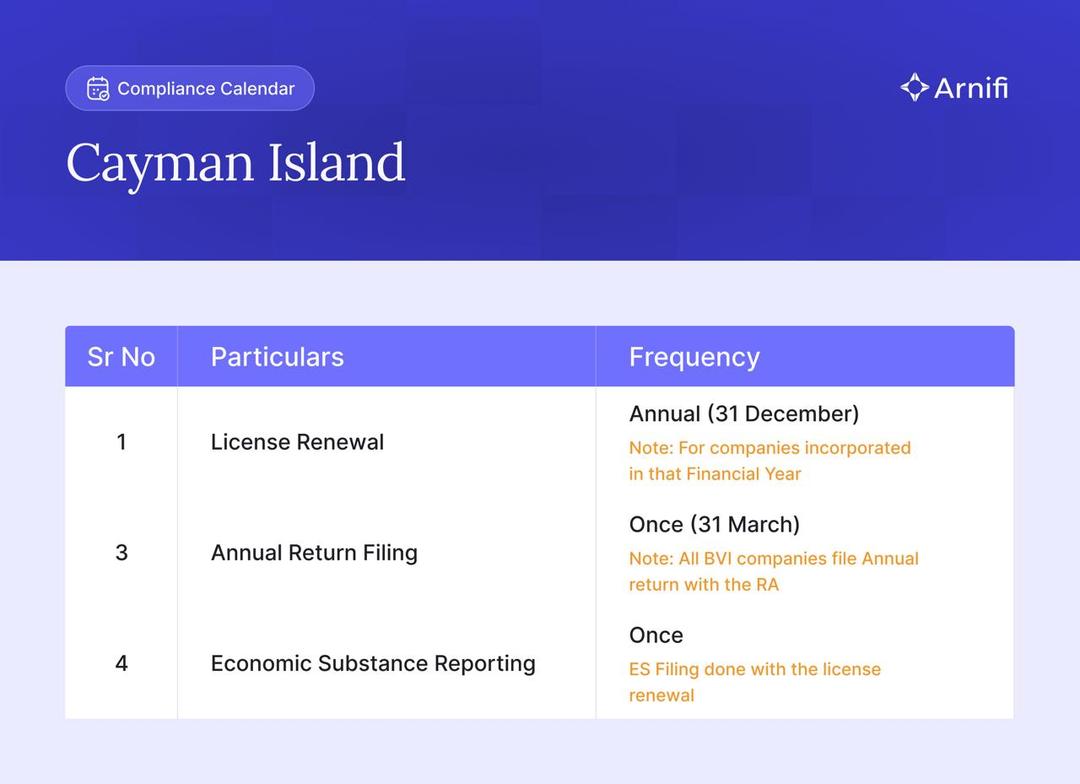Click the Once (31 March) frequency text
Screen dimensions: 1080x784
(x=714, y=525)
